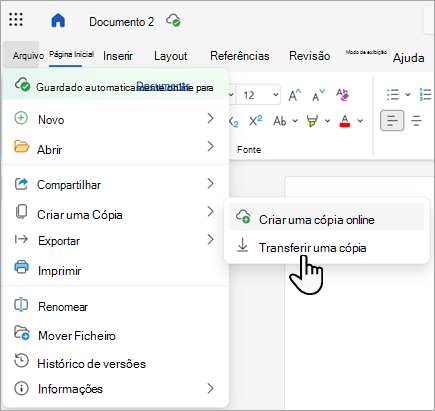Image resolution: width=435 pixels, height=411 pixels.
Task: Click the printer icon next to Imprimir
Action: [x=22, y=267]
